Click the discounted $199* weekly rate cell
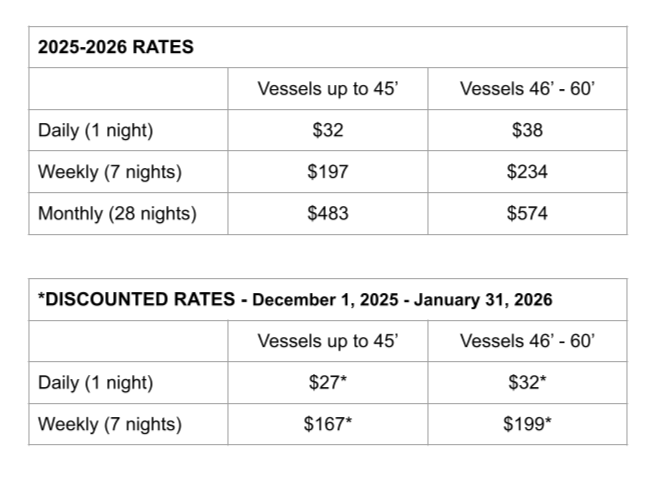This screenshot has height=478, width=658. coord(527,424)
